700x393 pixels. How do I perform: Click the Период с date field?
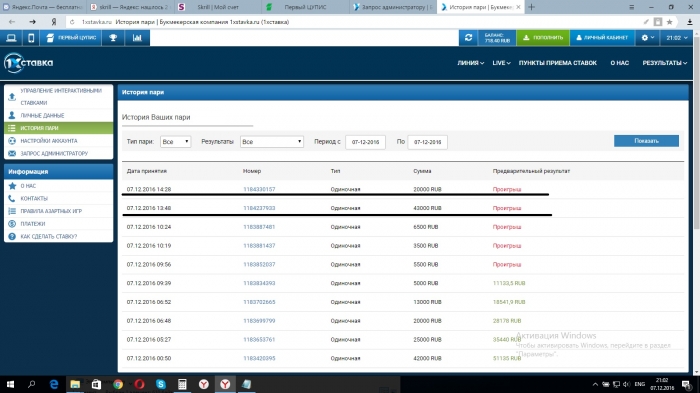[x=365, y=142]
